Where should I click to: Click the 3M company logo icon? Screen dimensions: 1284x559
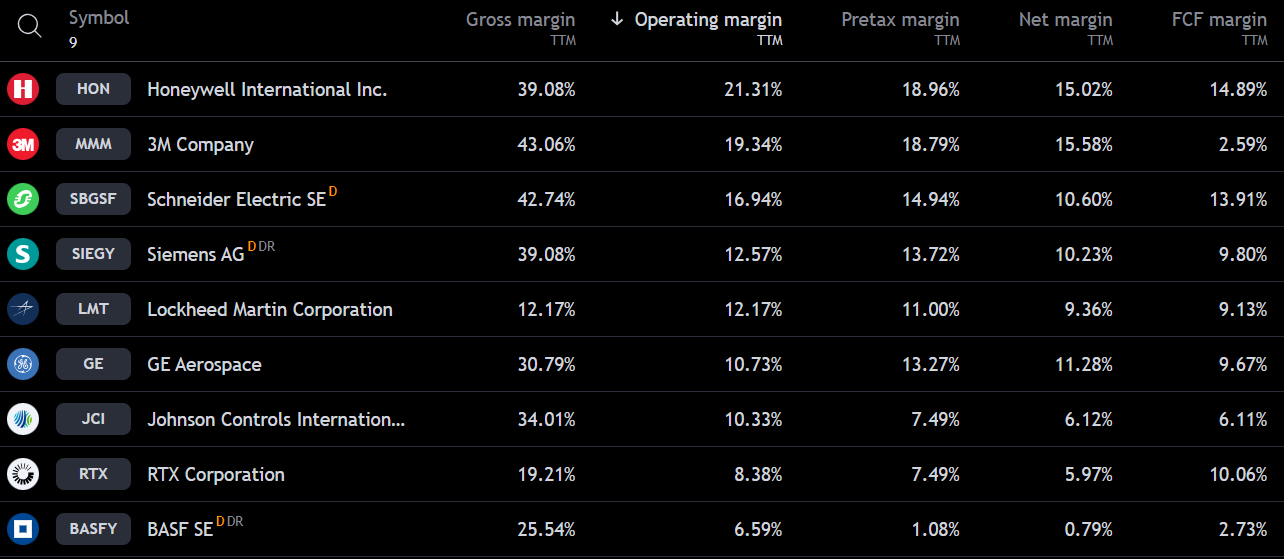tap(23, 144)
